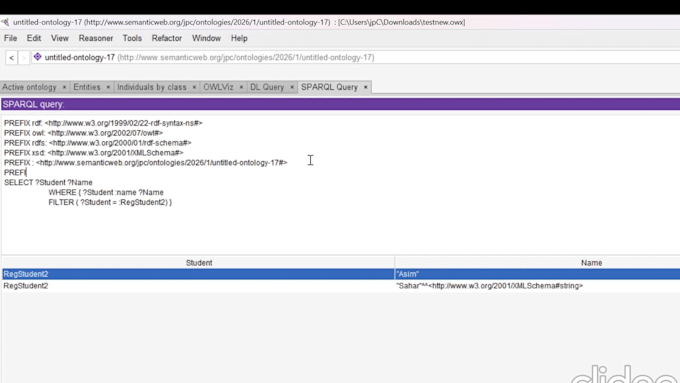Open the View menu
Viewport: 680px width, 383px height.
[60, 38]
